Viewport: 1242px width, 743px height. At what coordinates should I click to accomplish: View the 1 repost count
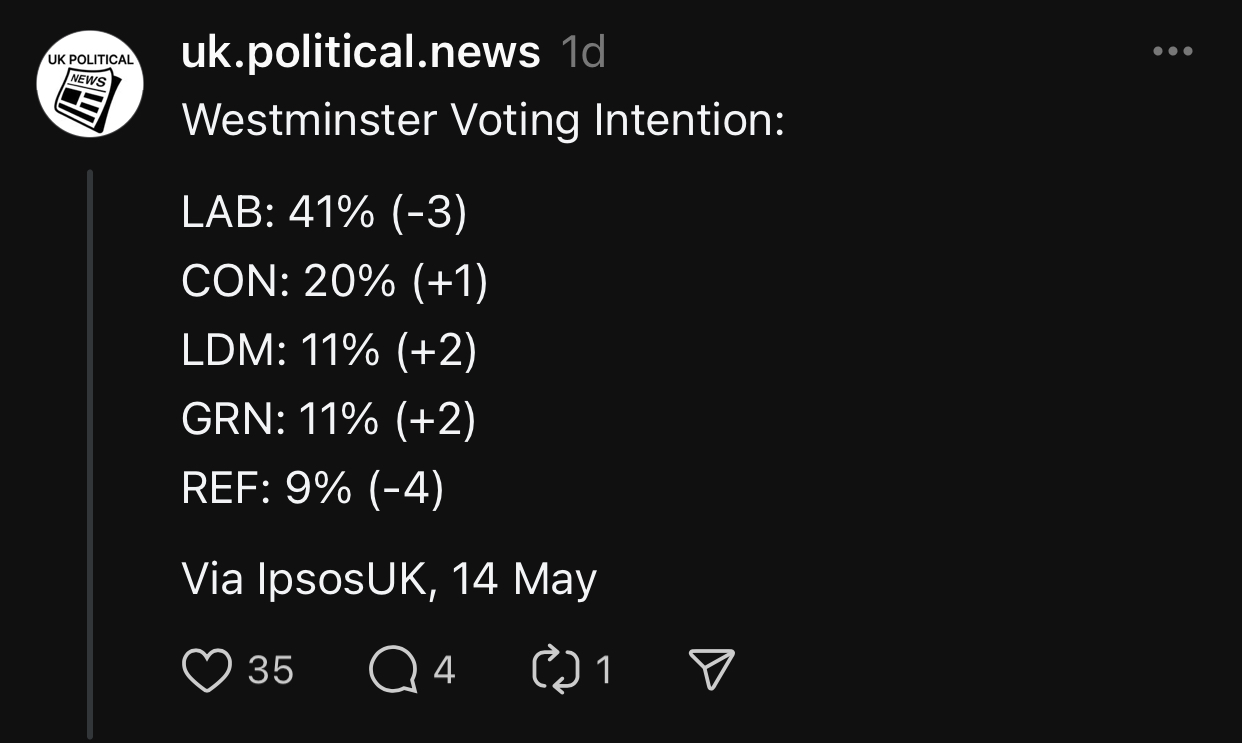click(x=603, y=670)
